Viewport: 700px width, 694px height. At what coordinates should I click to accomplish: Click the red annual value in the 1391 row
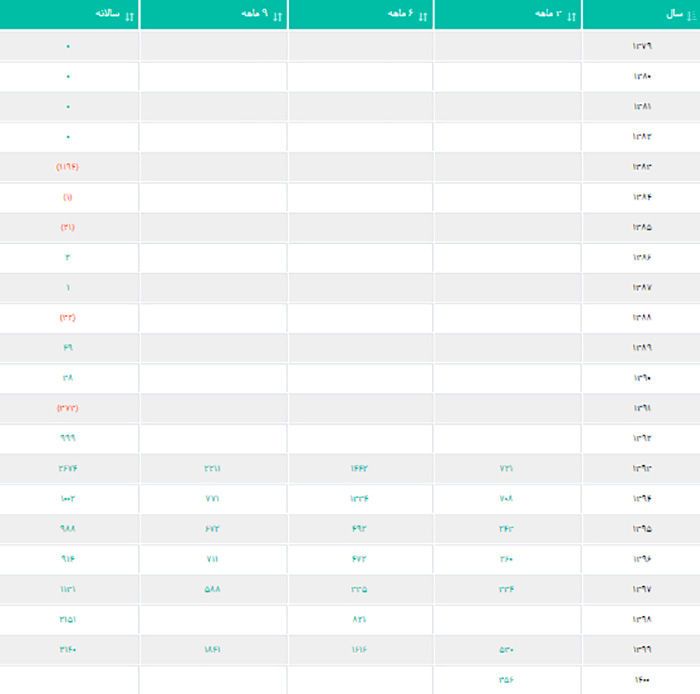pos(67,408)
